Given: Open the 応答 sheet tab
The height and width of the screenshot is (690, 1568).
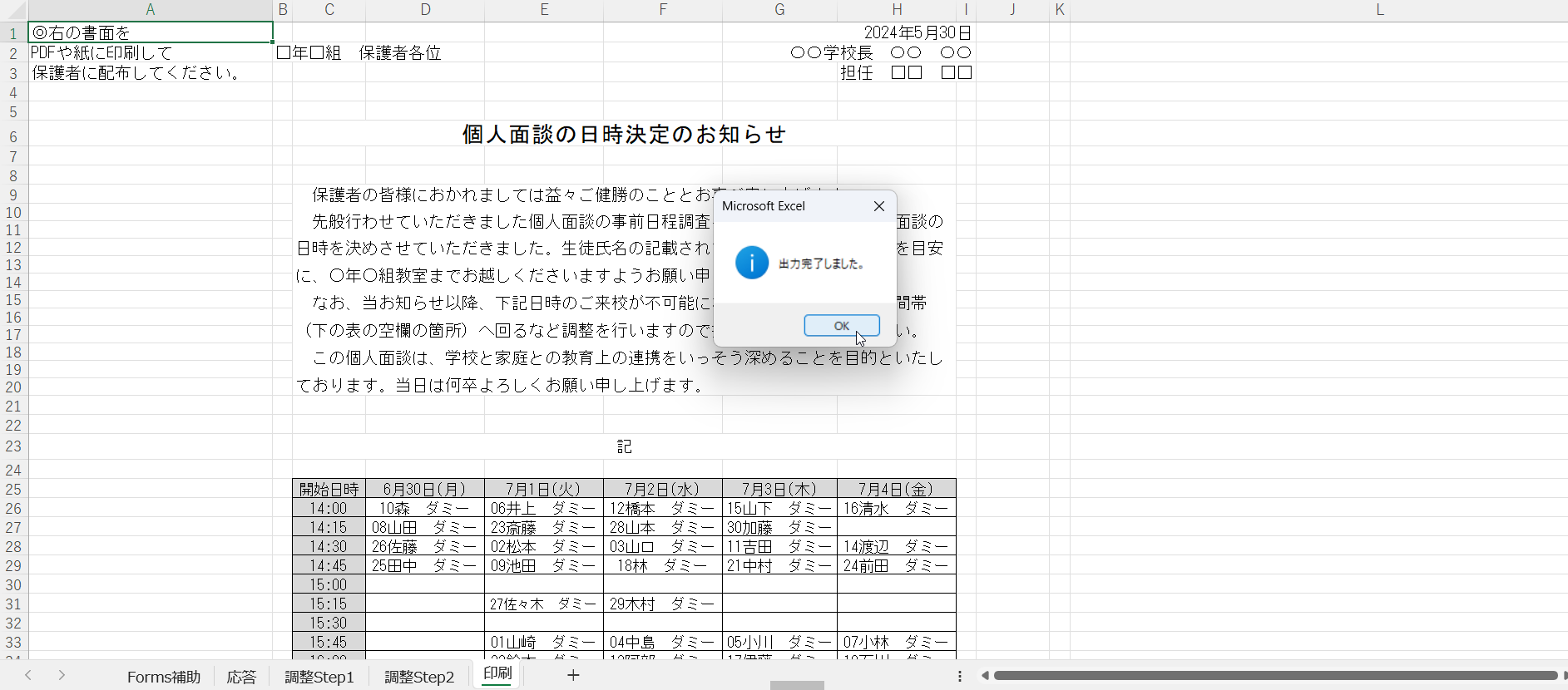Looking at the screenshot, I should pos(241,677).
